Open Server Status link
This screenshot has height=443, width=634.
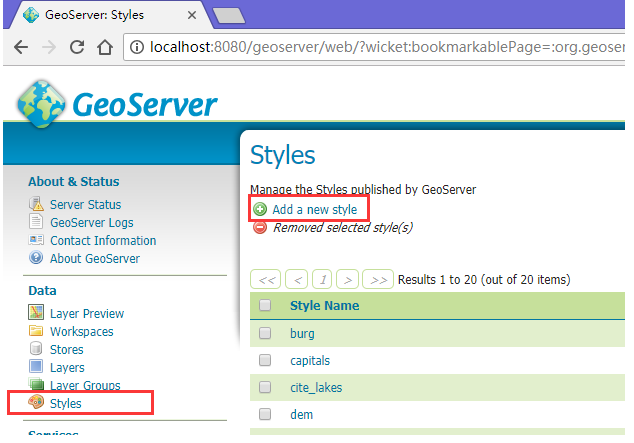coord(85,205)
